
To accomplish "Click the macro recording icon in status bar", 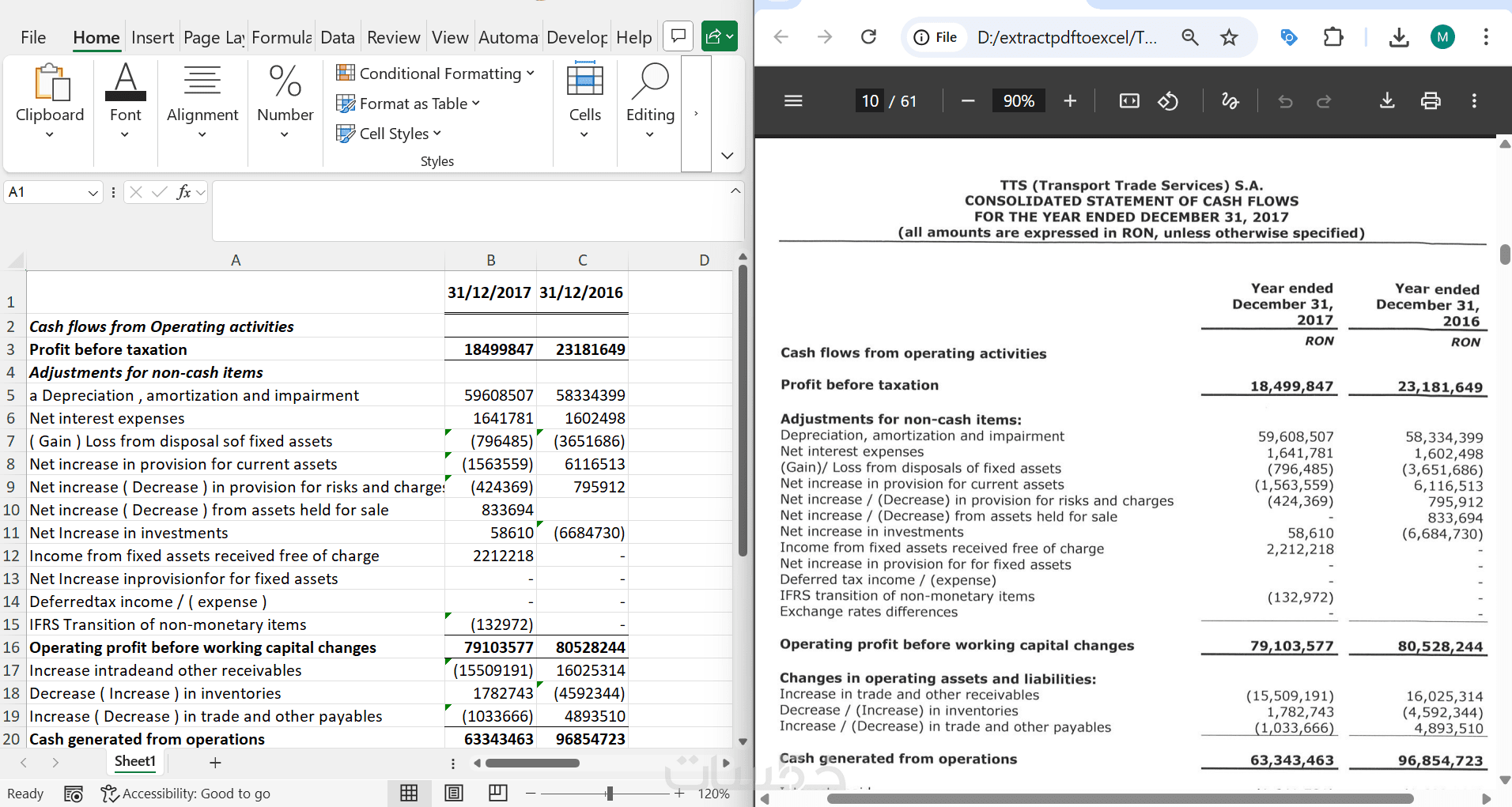I will [x=74, y=794].
